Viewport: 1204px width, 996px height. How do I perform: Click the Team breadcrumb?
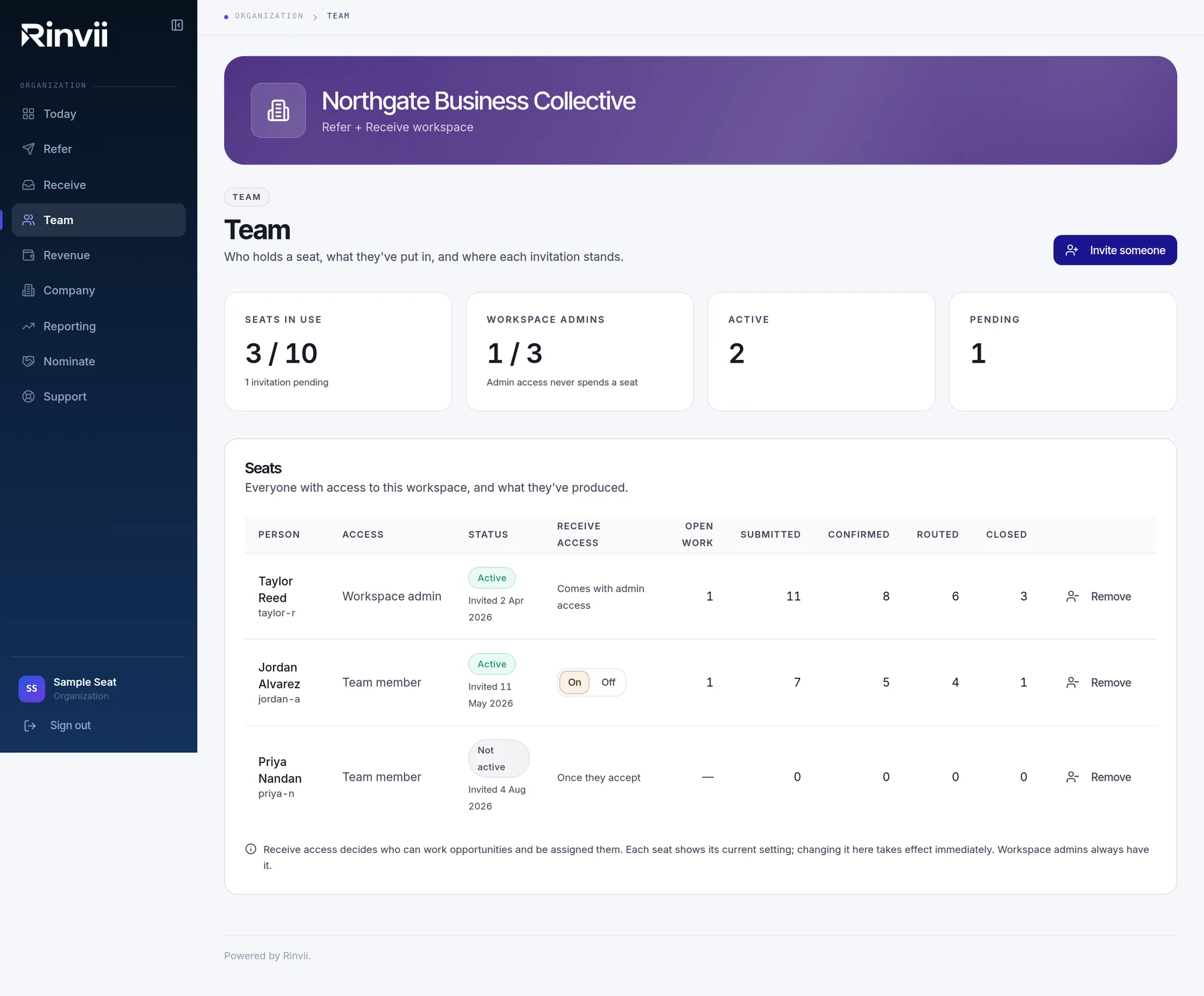coord(338,16)
